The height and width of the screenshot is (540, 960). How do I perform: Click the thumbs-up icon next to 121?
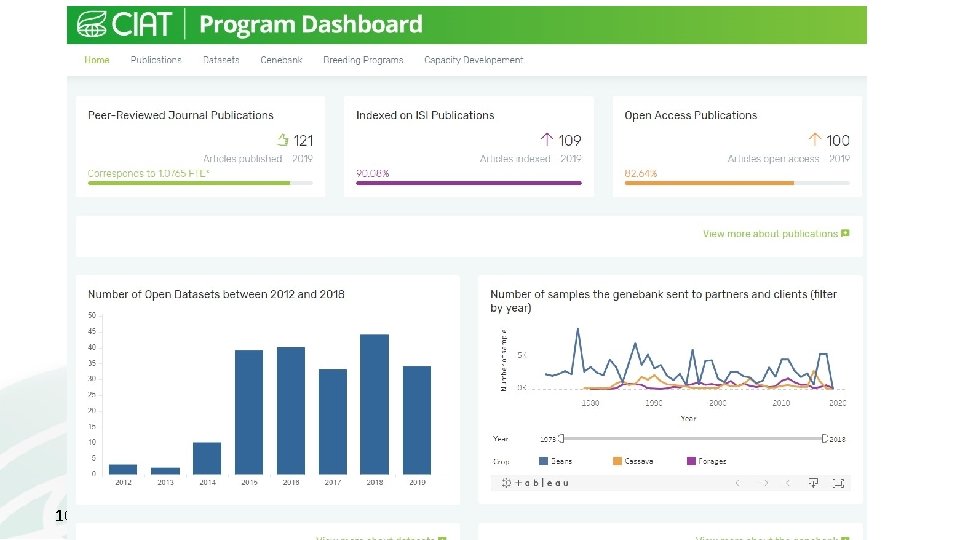point(282,140)
